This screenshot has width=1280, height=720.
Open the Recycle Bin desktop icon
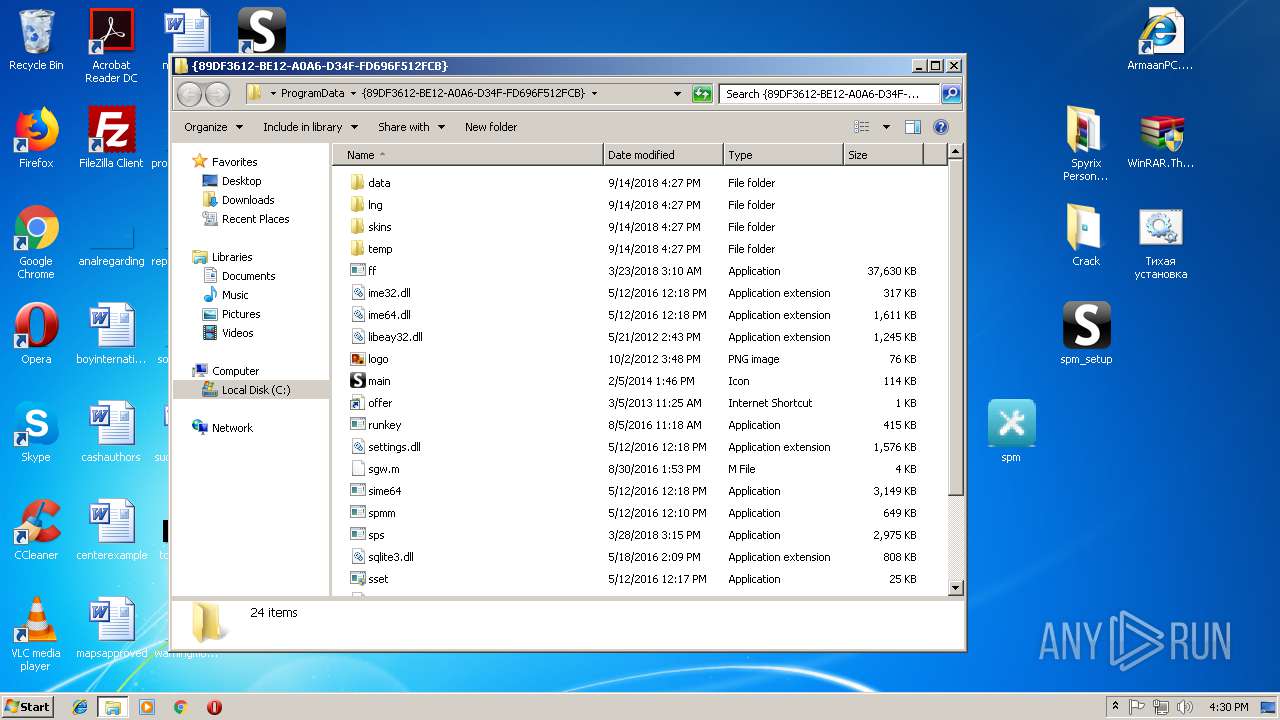tap(36, 40)
